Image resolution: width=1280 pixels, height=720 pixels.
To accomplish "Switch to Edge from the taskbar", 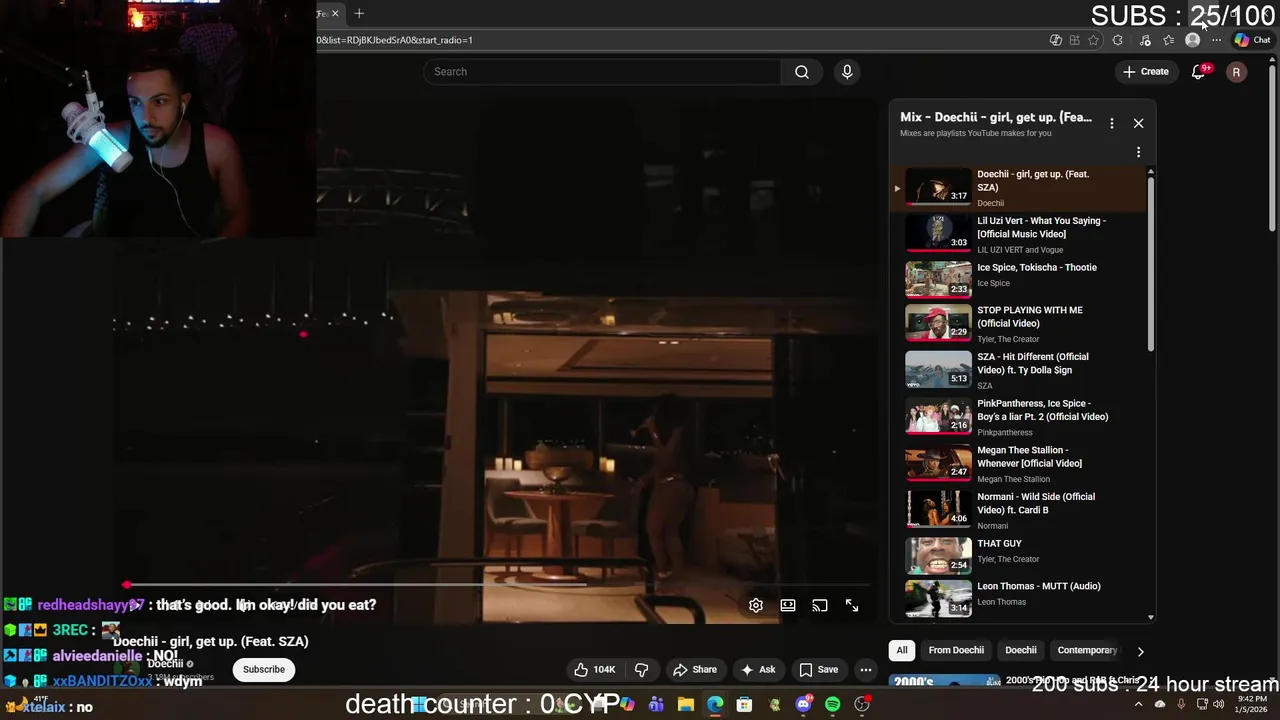I will coord(715,704).
